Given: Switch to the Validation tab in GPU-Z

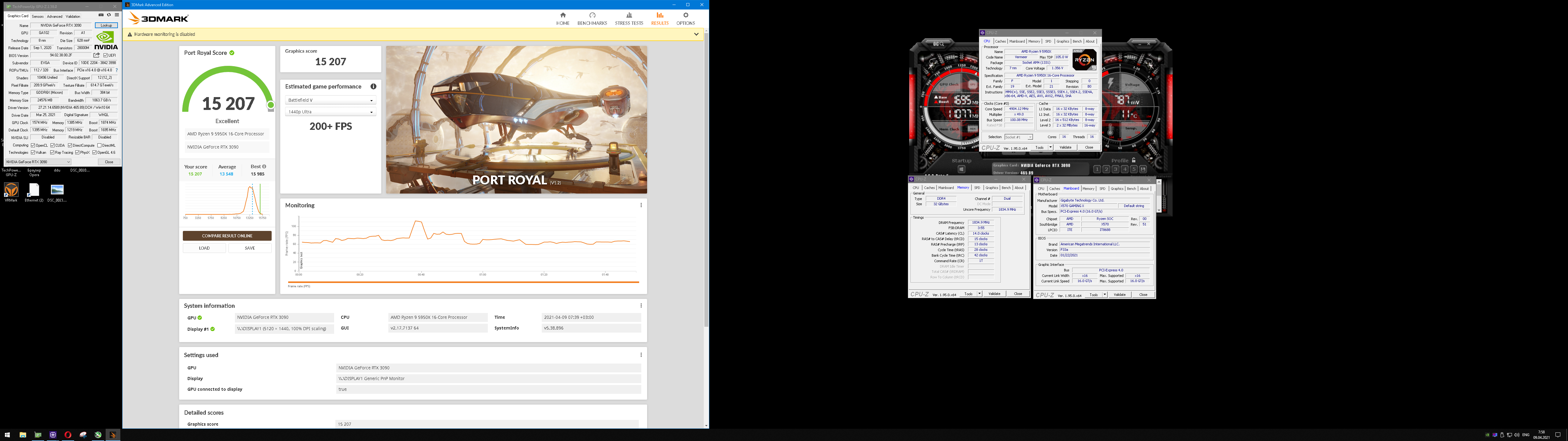Looking at the screenshot, I should (73, 17).
